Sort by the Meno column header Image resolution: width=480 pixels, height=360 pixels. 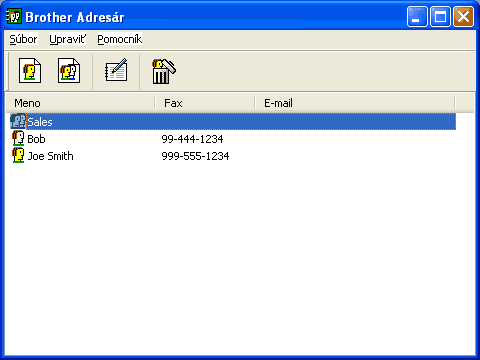(80, 103)
